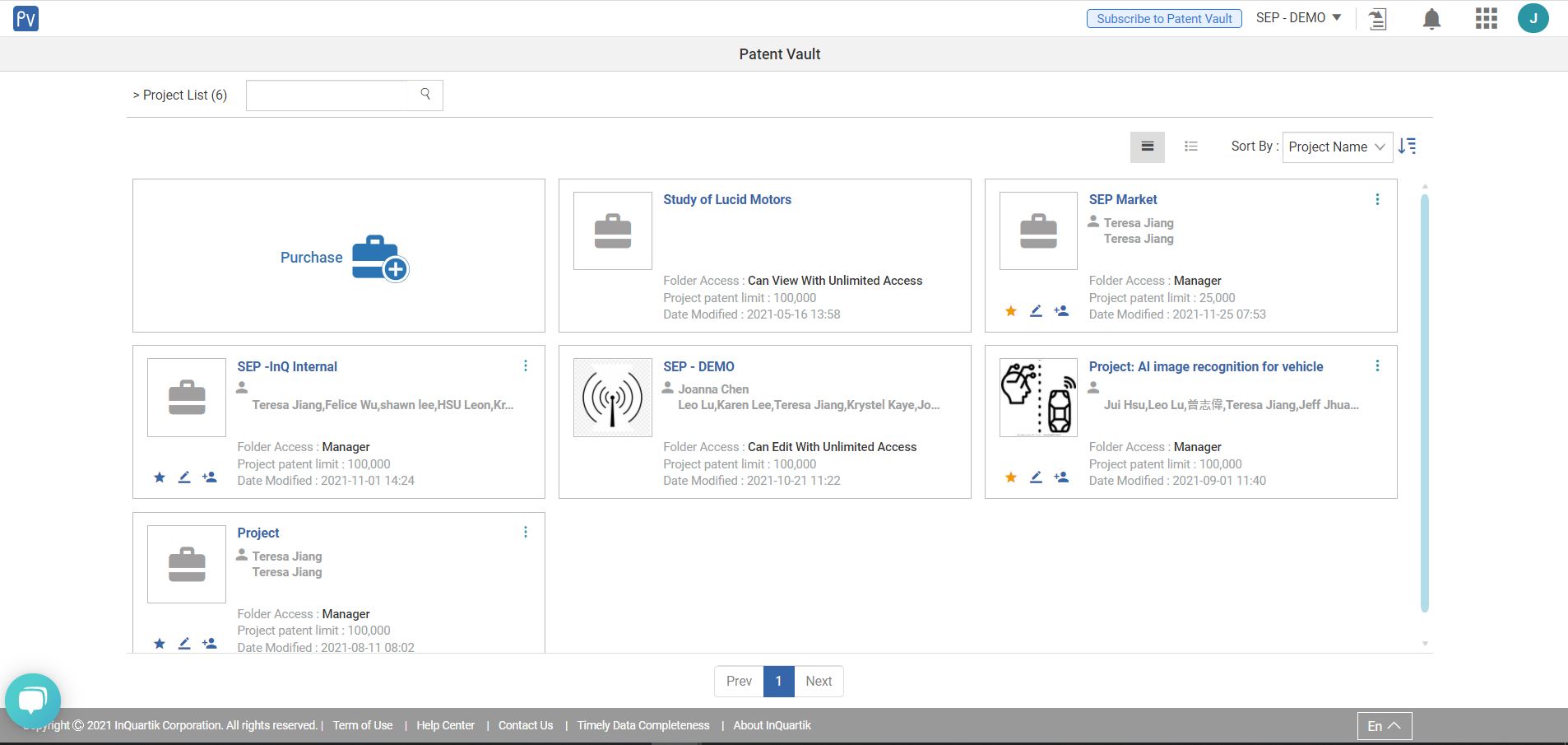Viewport: 1568px width, 745px height.
Task: Toggle favorite star on SEP Market
Action: 1011,311
